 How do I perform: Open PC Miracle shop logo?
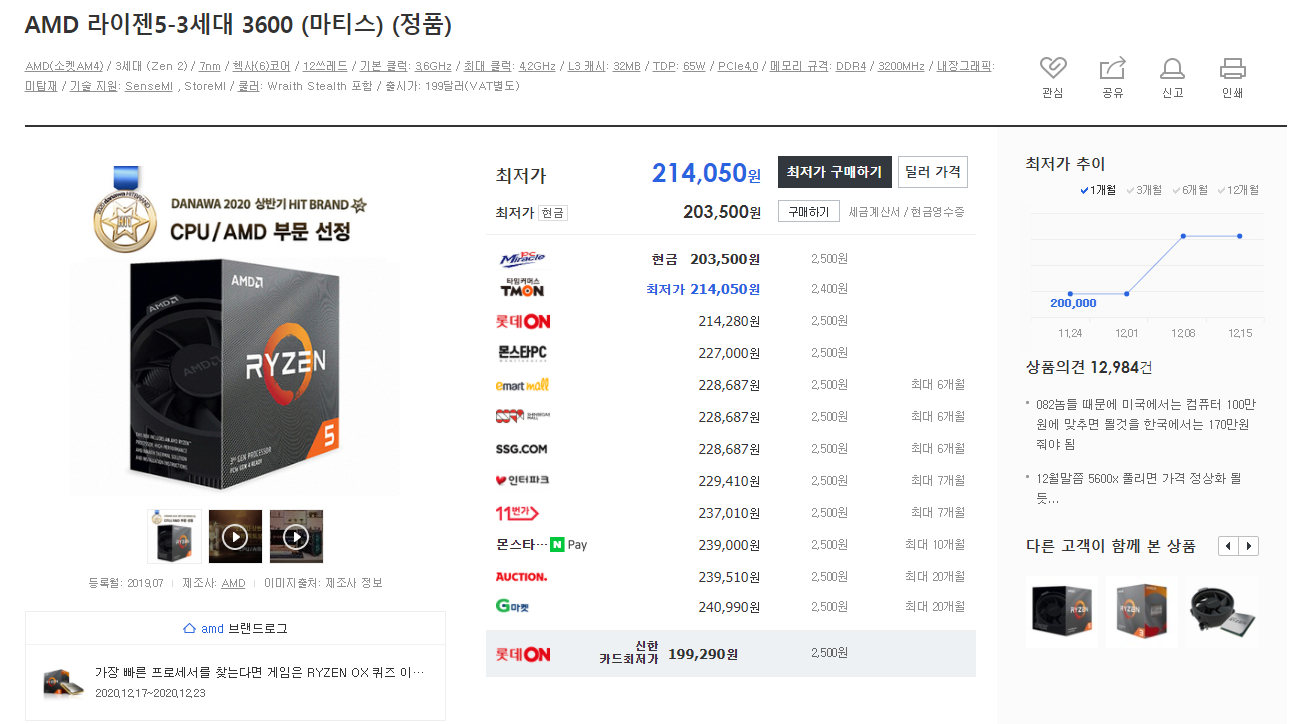(x=522, y=259)
